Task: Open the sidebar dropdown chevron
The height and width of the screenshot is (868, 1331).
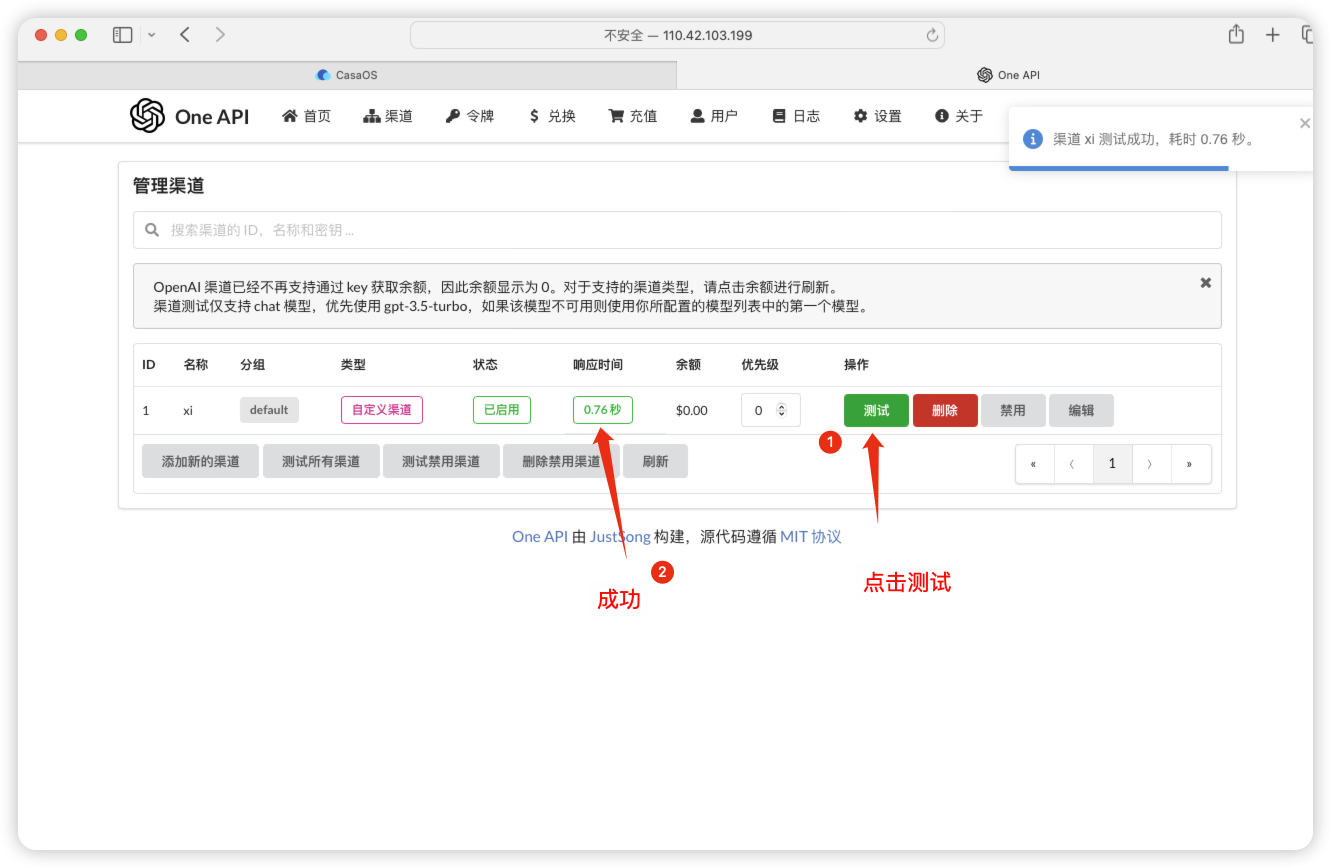Action: (152, 35)
